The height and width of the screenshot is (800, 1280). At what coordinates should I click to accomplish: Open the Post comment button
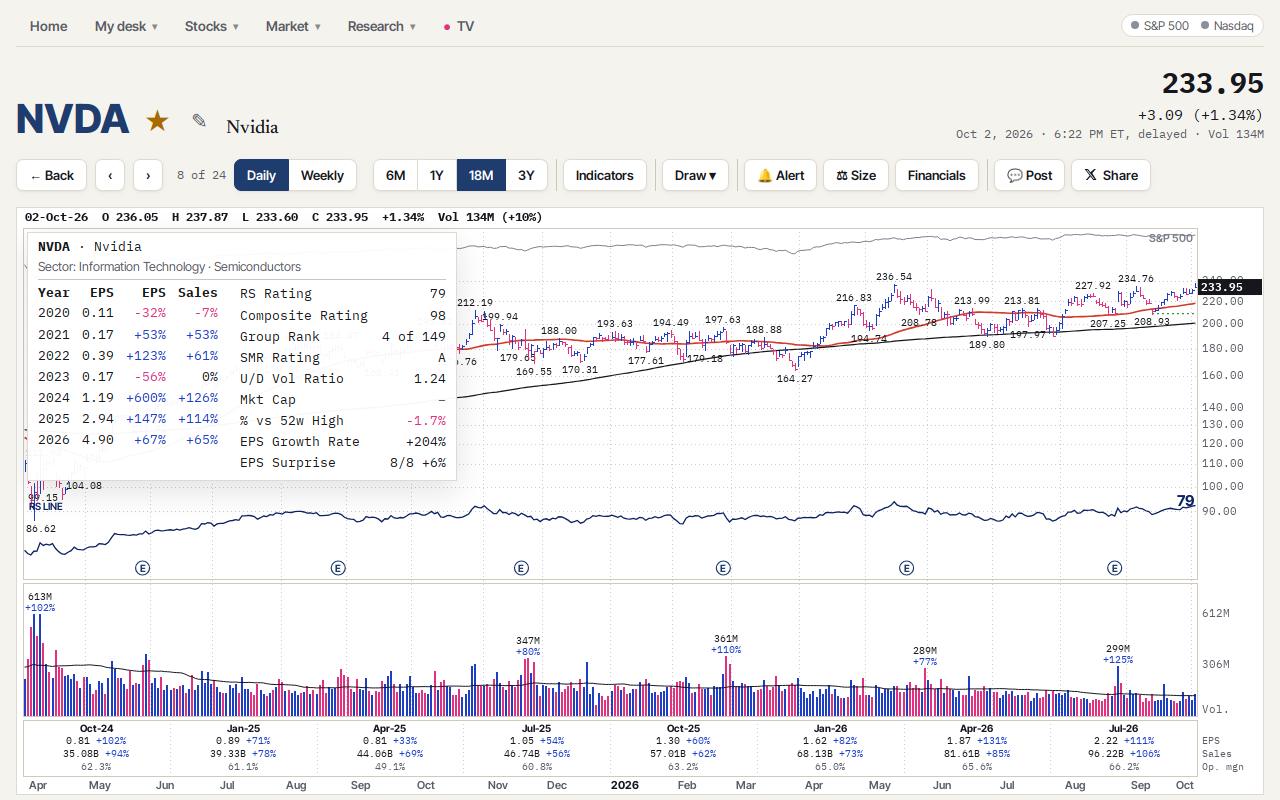click(1029, 175)
